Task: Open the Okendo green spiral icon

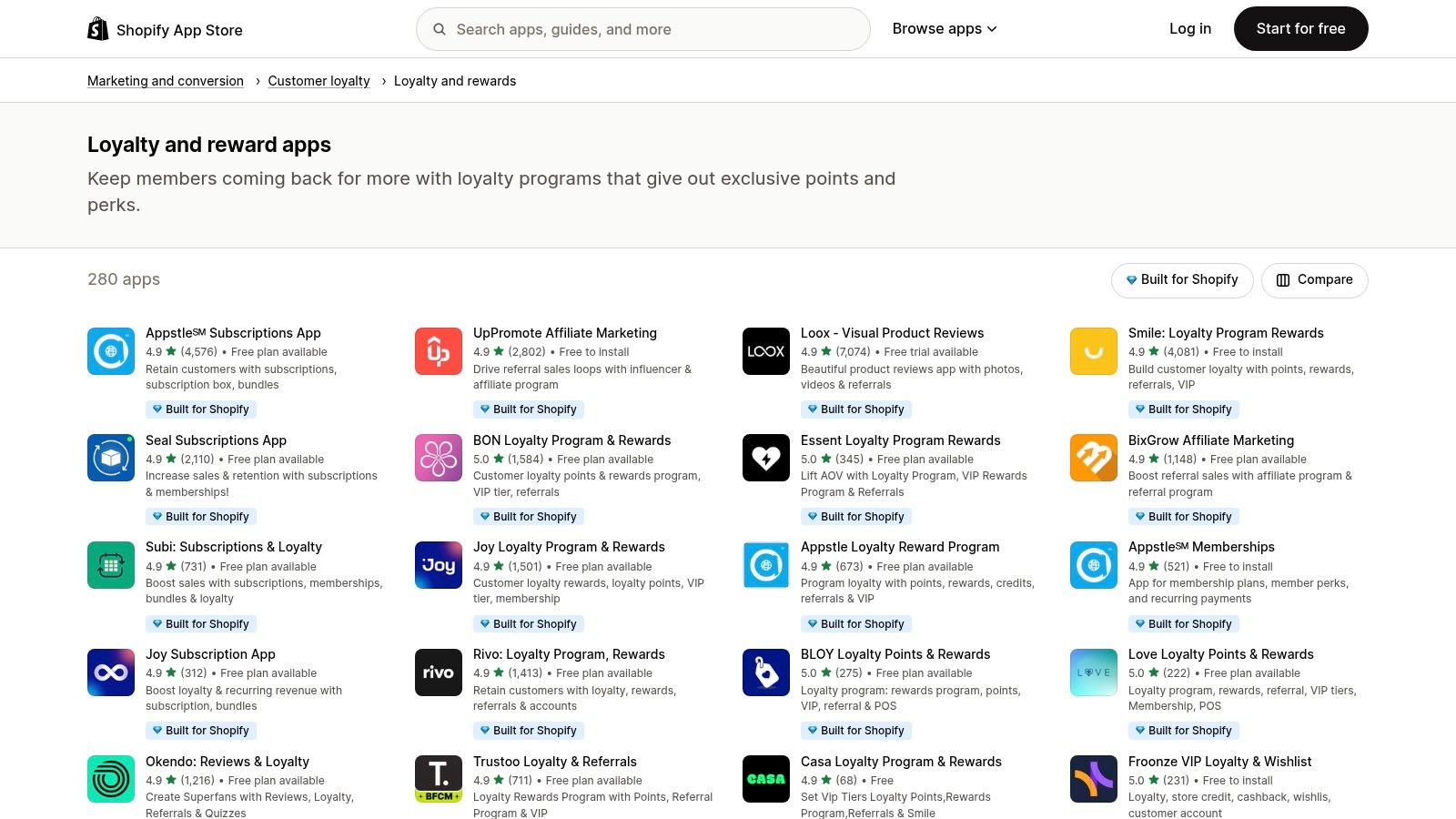Action: coord(111,779)
